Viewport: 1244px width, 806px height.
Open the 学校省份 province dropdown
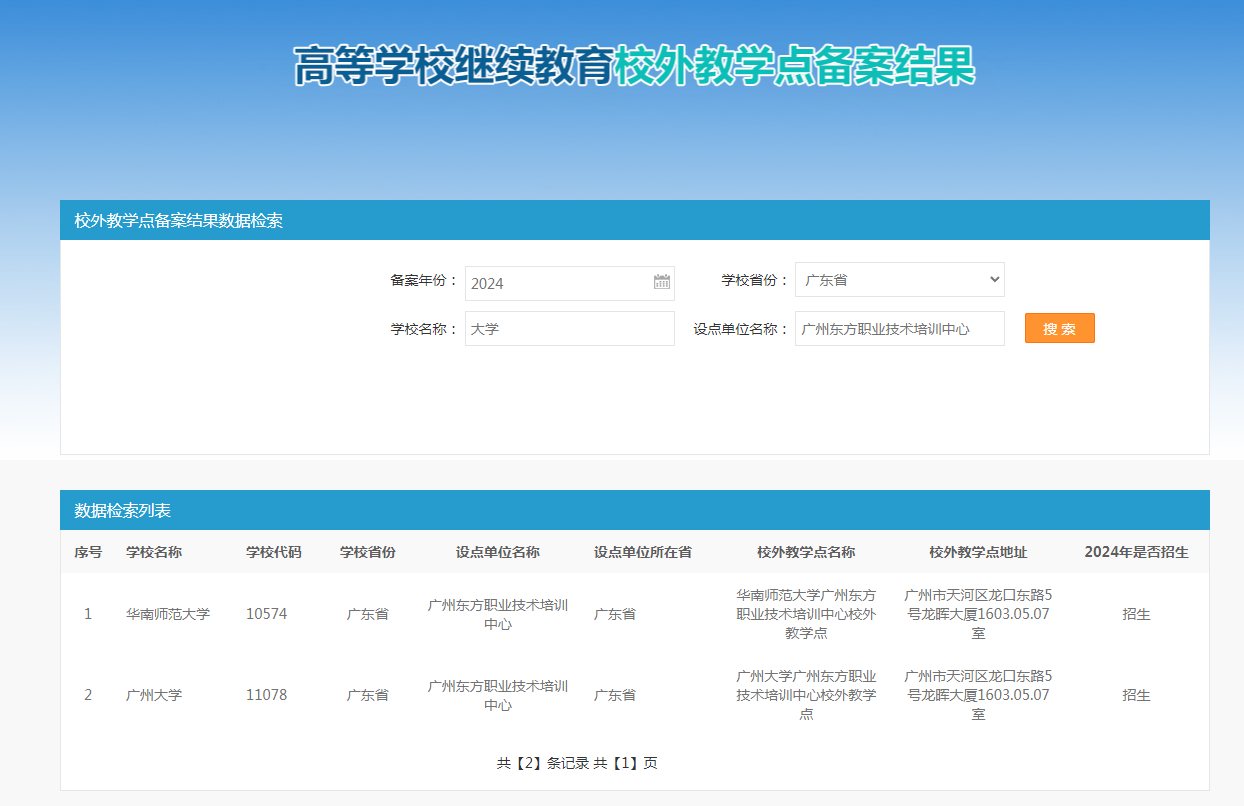899,280
